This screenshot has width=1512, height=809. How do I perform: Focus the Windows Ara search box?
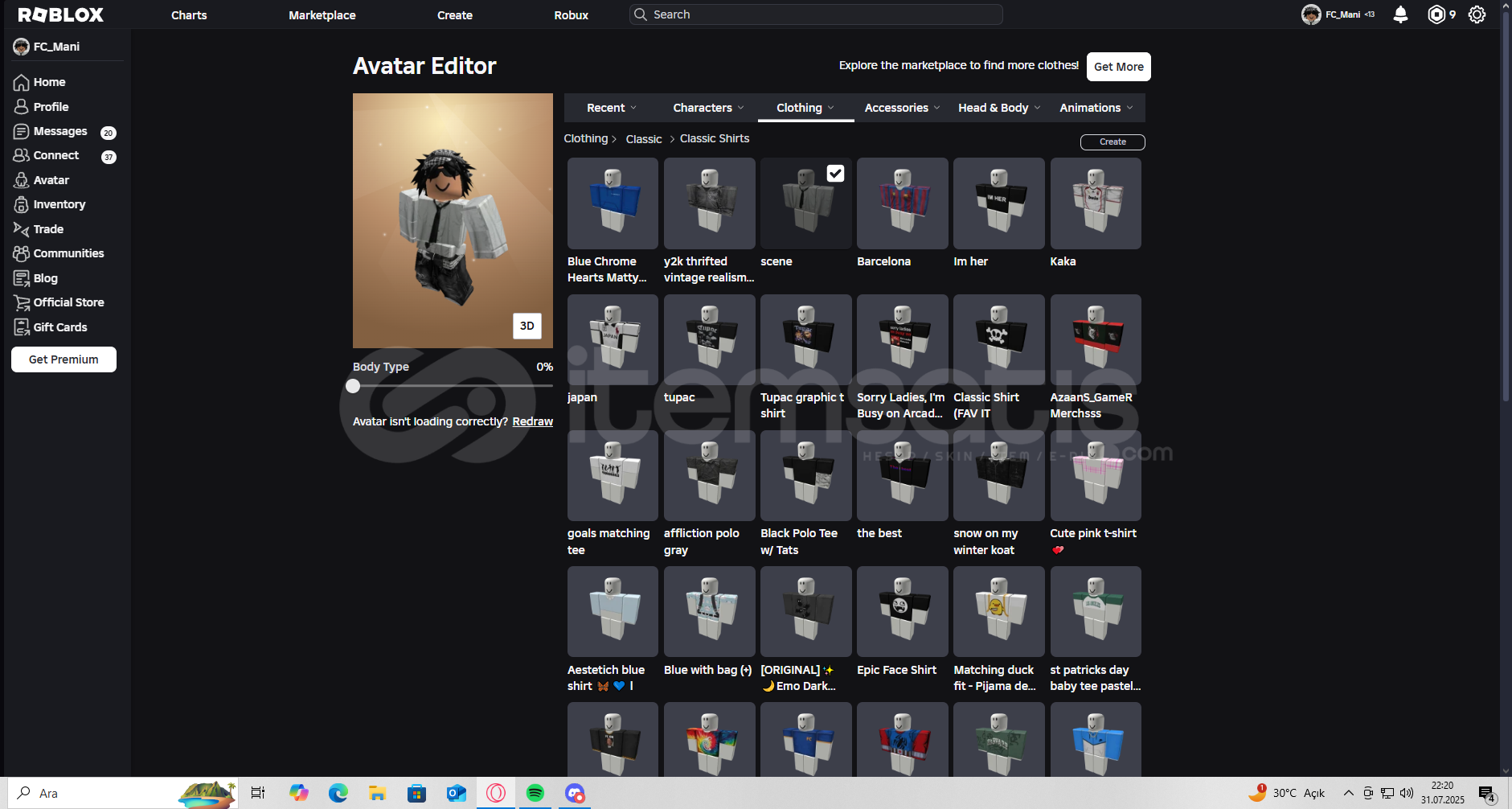tap(124, 793)
